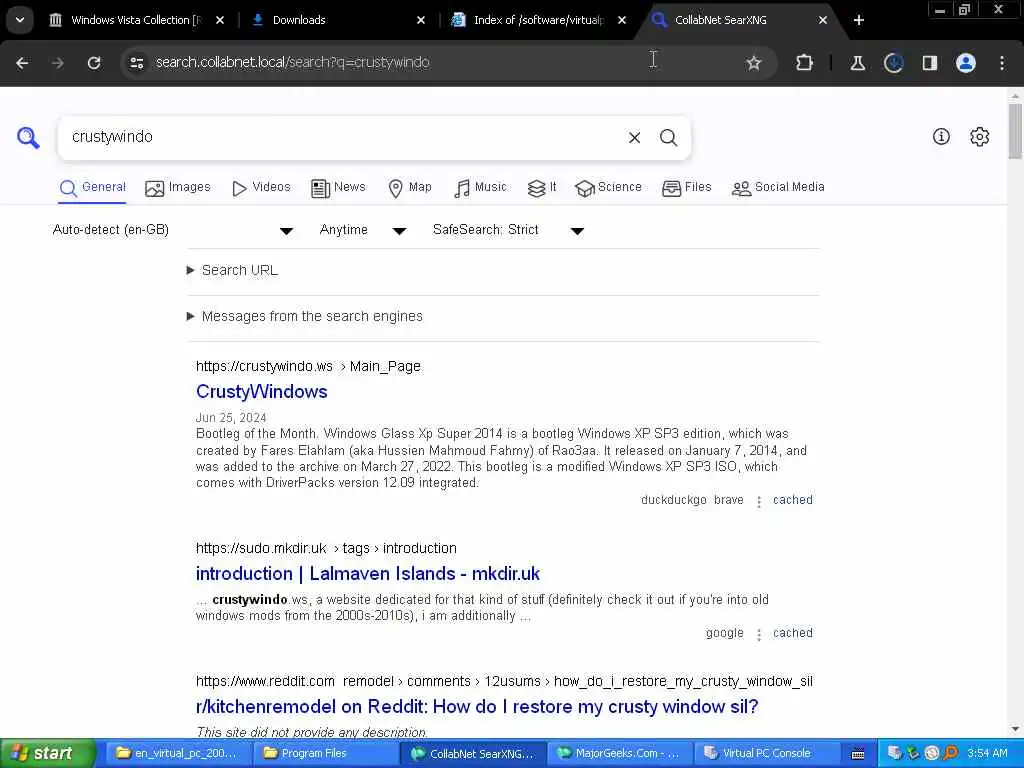Switch to the News category
Image resolution: width=1024 pixels, height=768 pixels.
[338, 187]
